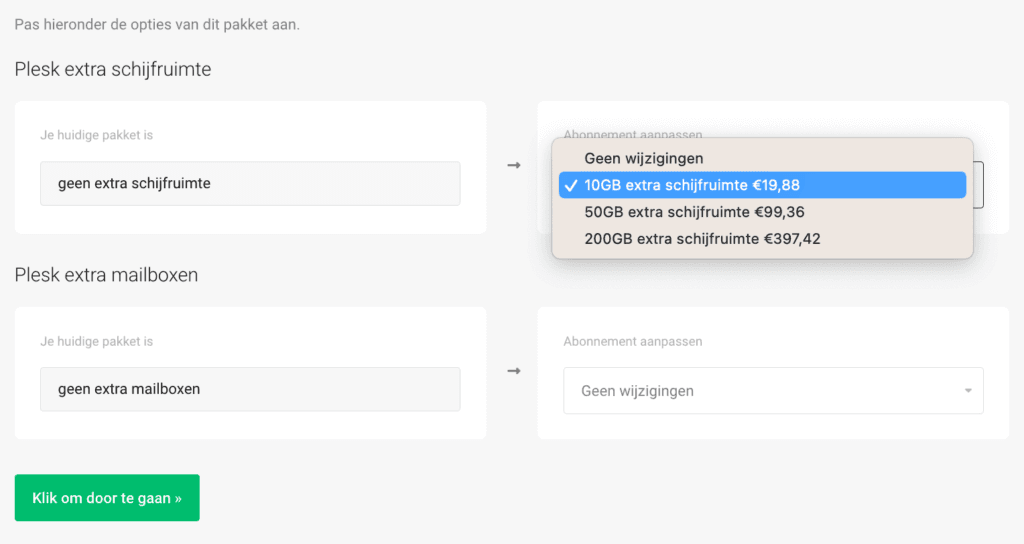Screen dimensions: 1024x544
Task: Open the mailboxen 'Geen wijzigingen' select box
Action: [760, 391]
